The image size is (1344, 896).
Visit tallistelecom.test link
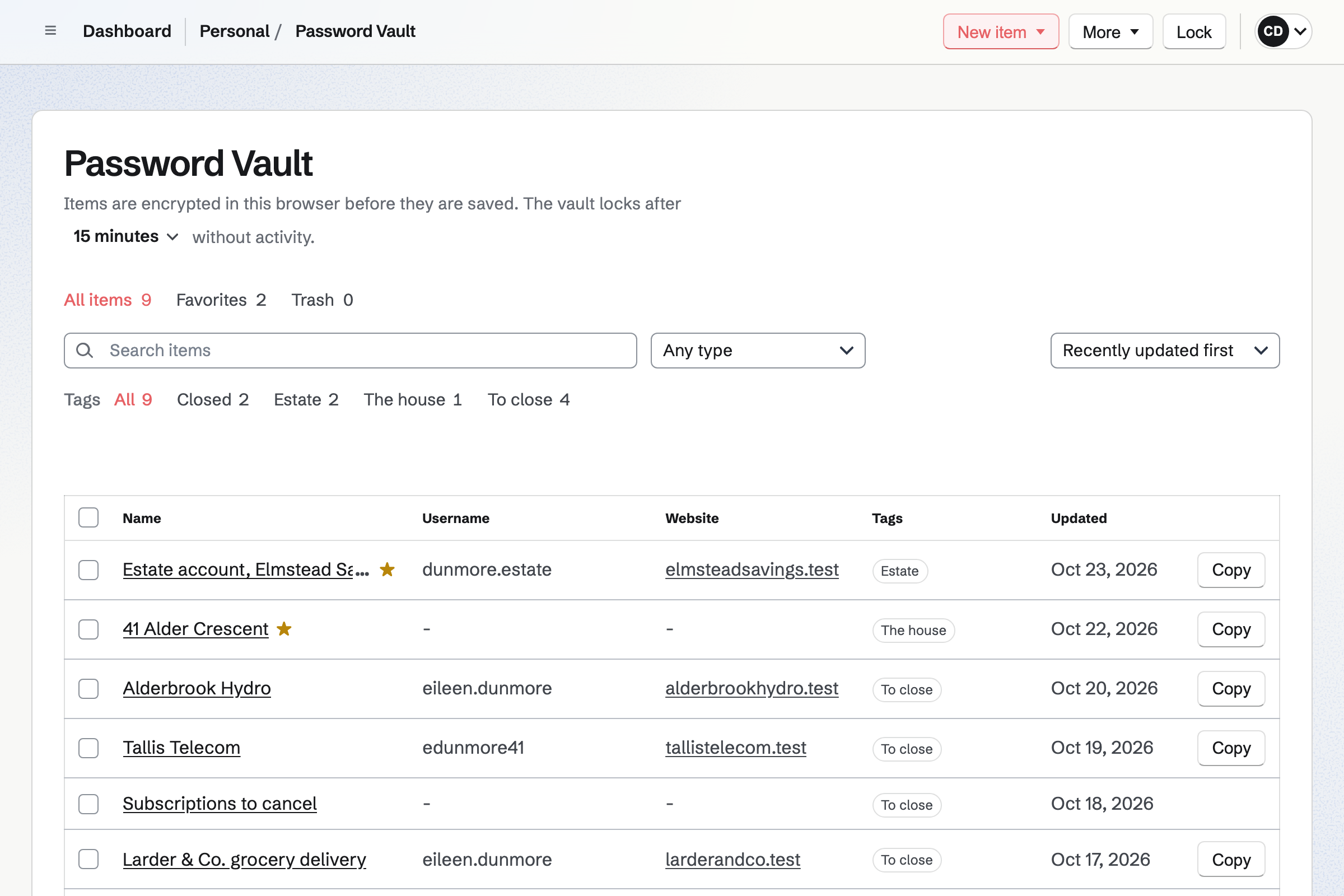coord(735,748)
